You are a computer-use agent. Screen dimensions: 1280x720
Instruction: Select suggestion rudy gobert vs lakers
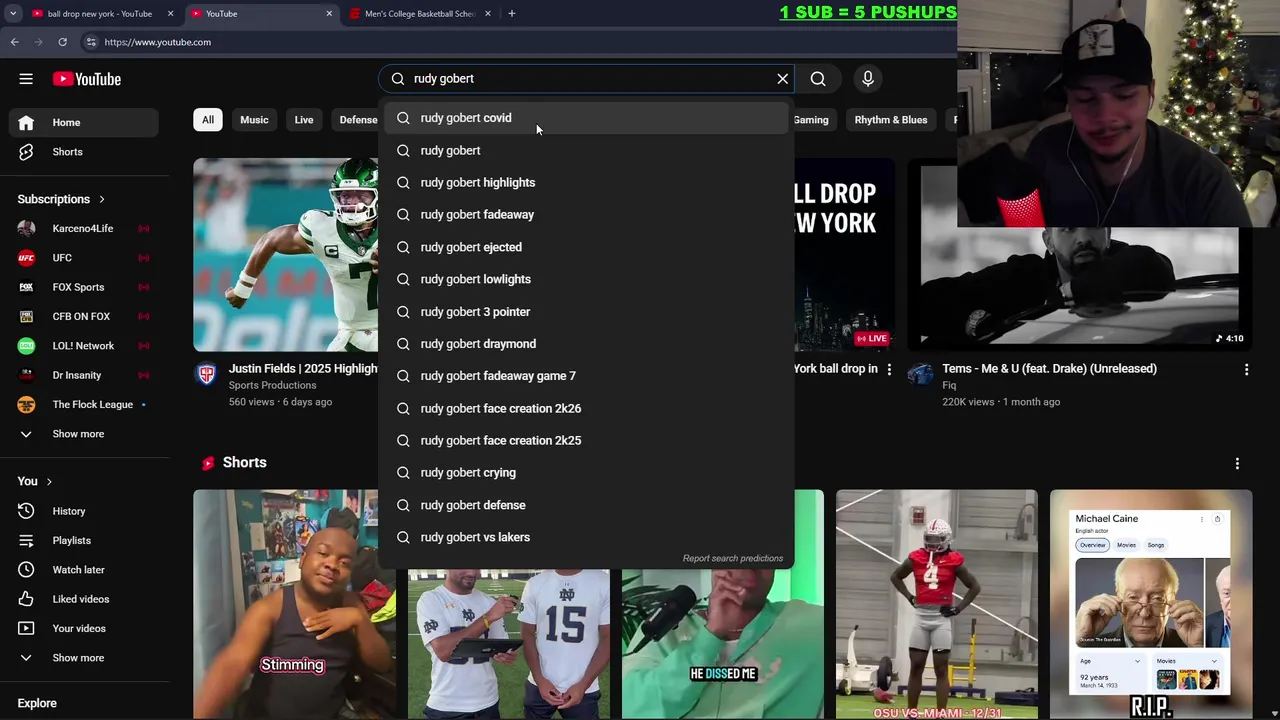pyautogui.click(x=586, y=537)
